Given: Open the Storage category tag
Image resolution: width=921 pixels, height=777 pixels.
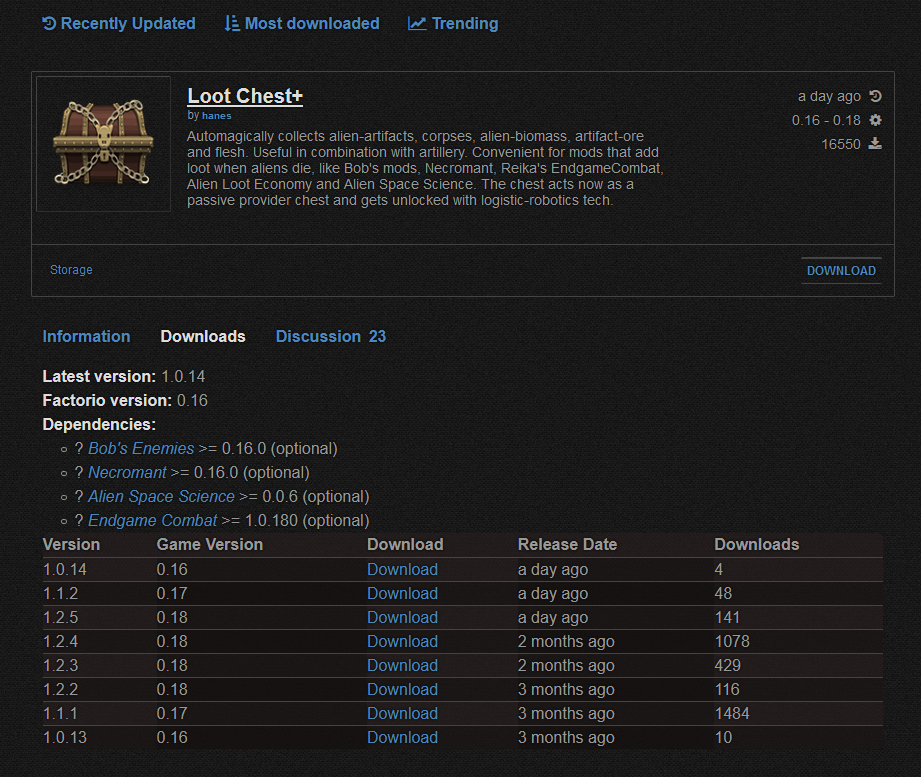Looking at the screenshot, I should click(x=71, y=270).
